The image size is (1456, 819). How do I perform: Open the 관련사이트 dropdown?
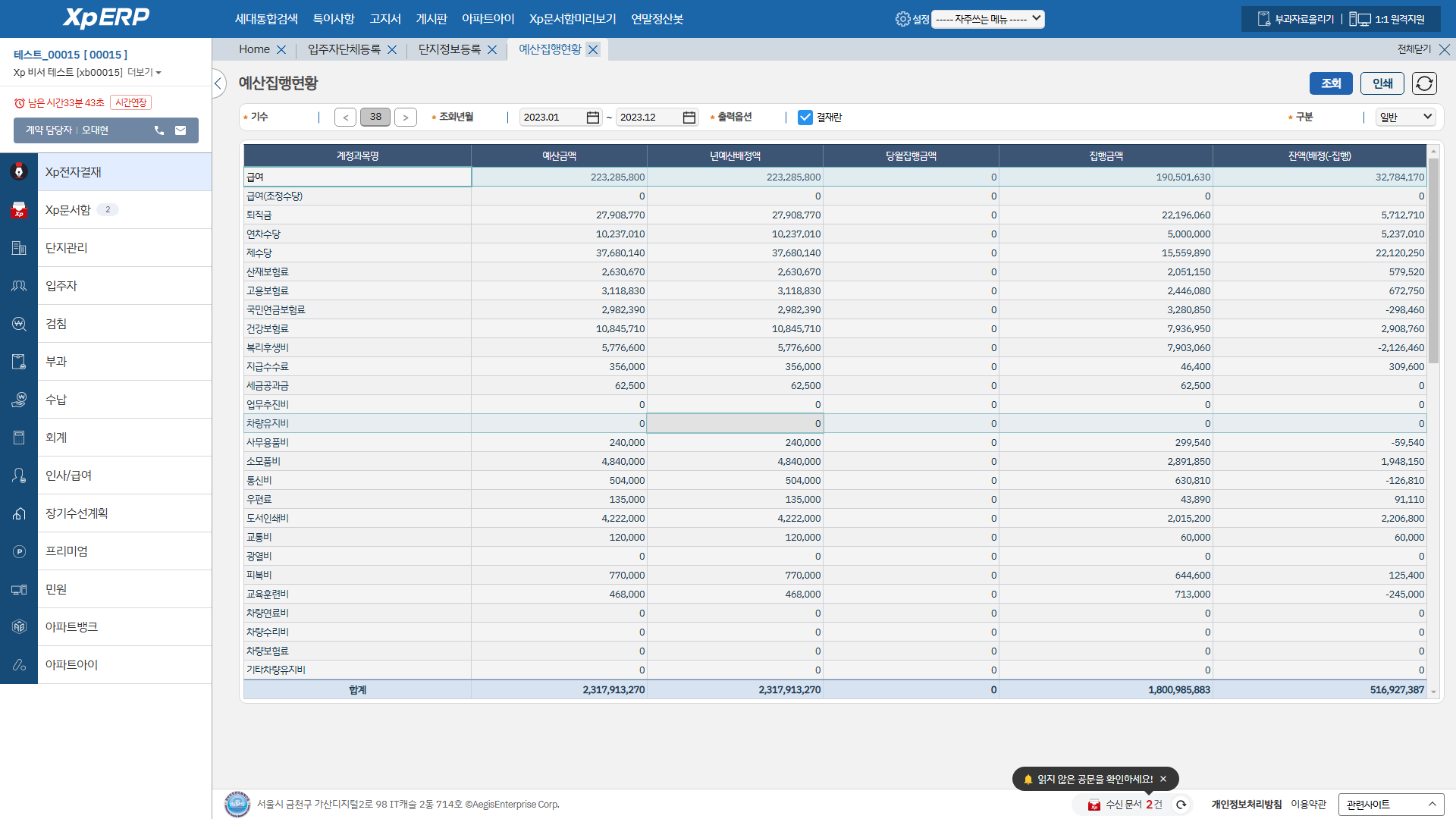coord(1391,805)
